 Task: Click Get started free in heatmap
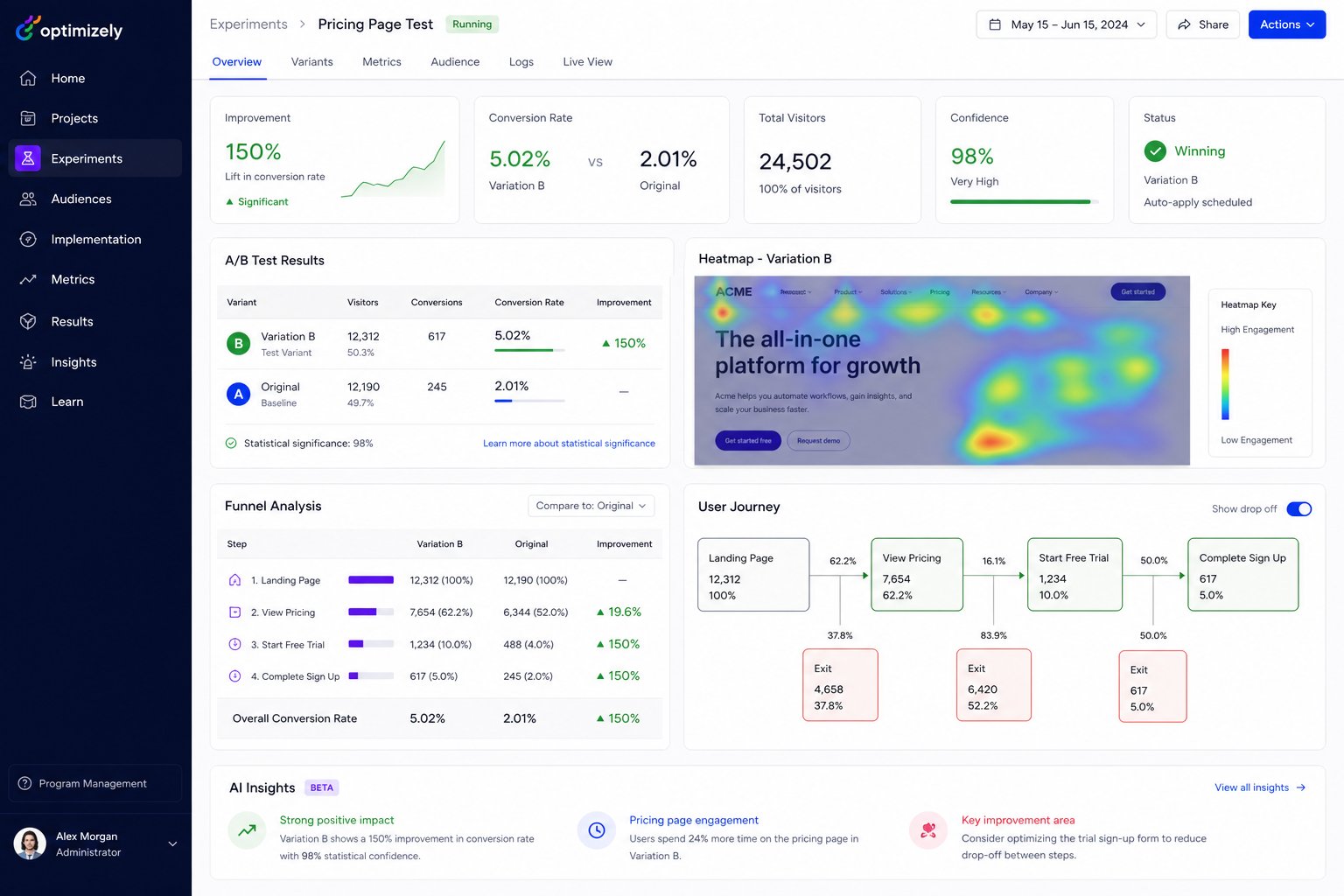pyautogui.click(x=748, y=441)
